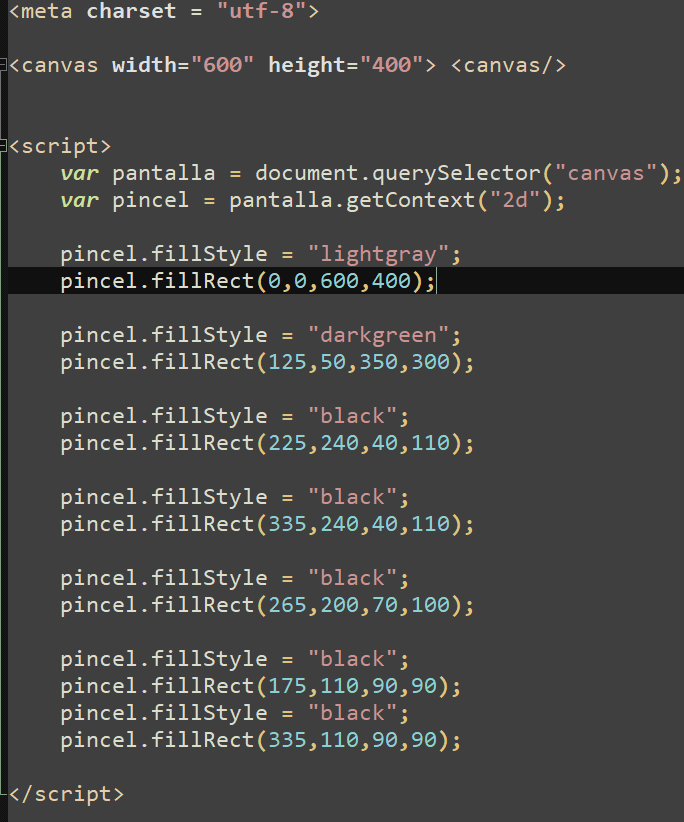The width and height of the screenshot is (684, 822).
Task: Click the "darkgreen" color string
Action: [x=378, y=336]
